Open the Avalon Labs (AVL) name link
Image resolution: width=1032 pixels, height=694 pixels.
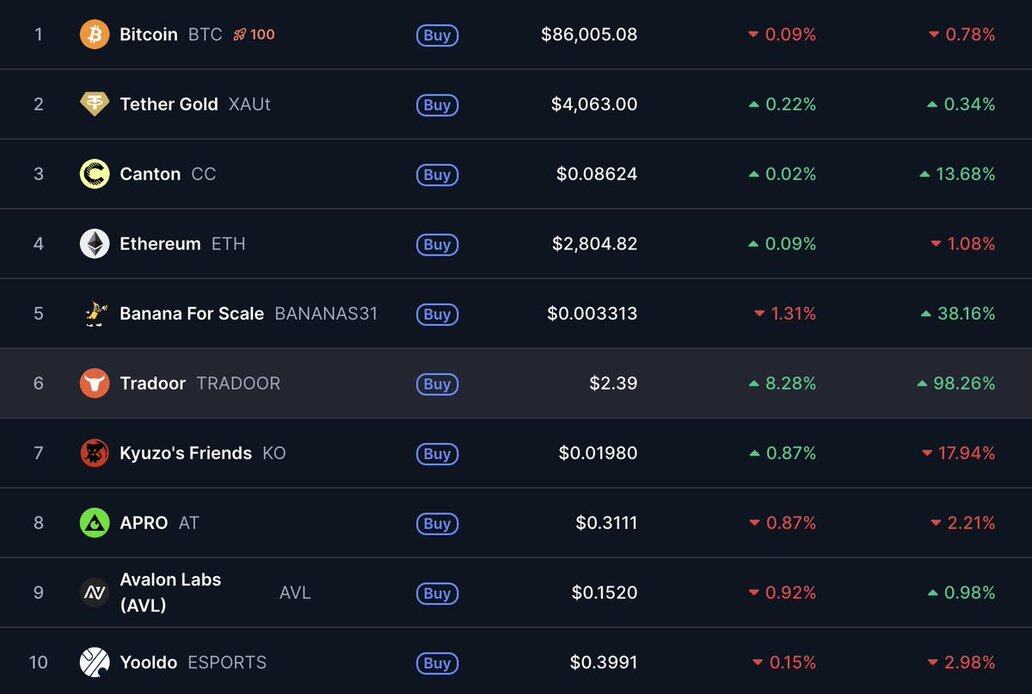point(170,592)
